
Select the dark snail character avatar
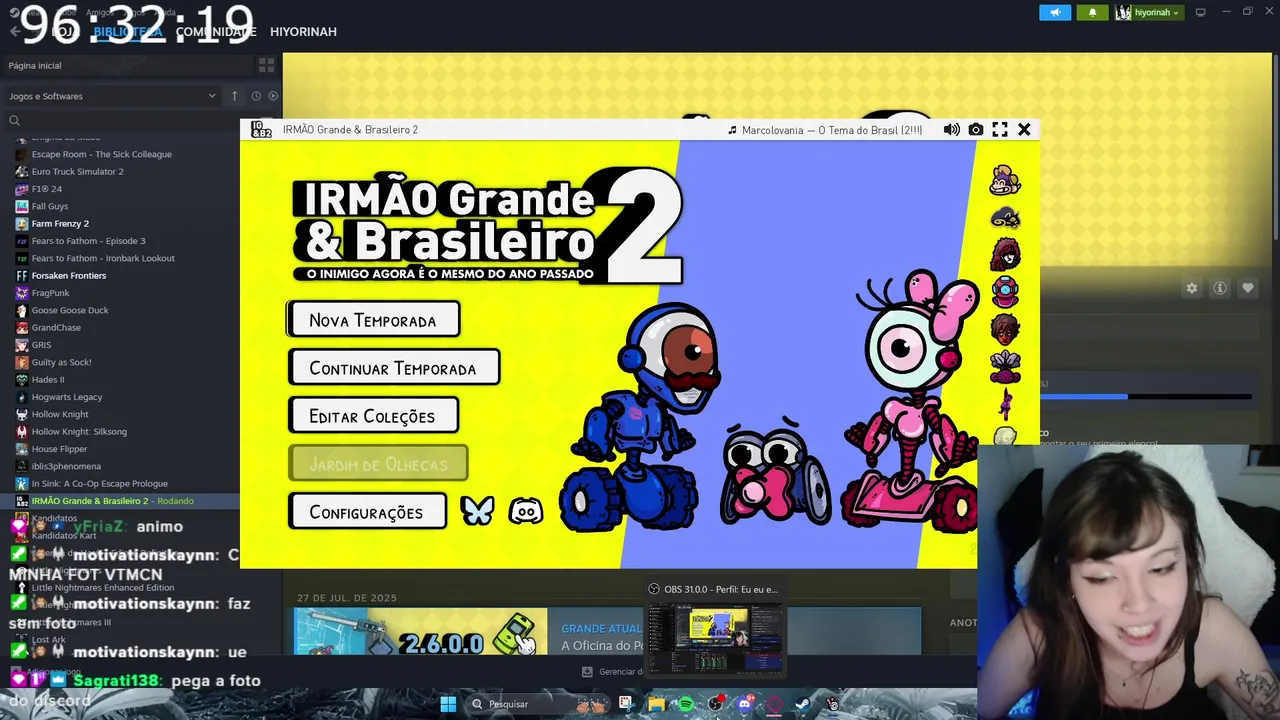1005,217
